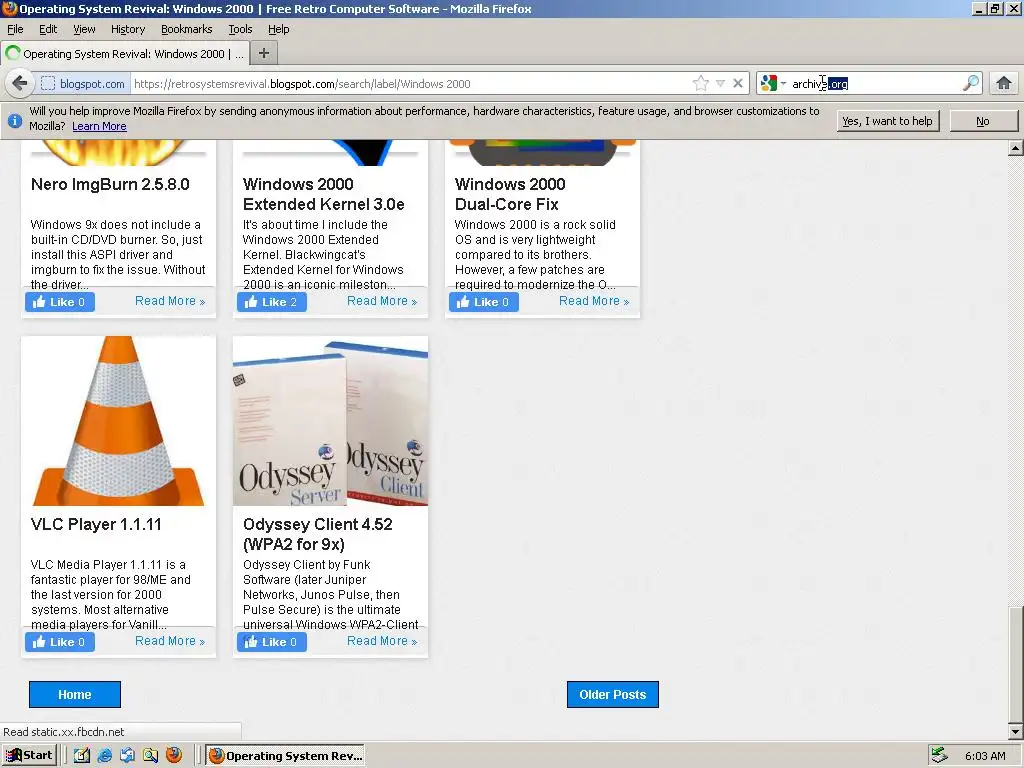The height and width of the screenshot is (768, 1024).
Task: Read More about Extended Kernel 3.0e
Action: point(382,301)
